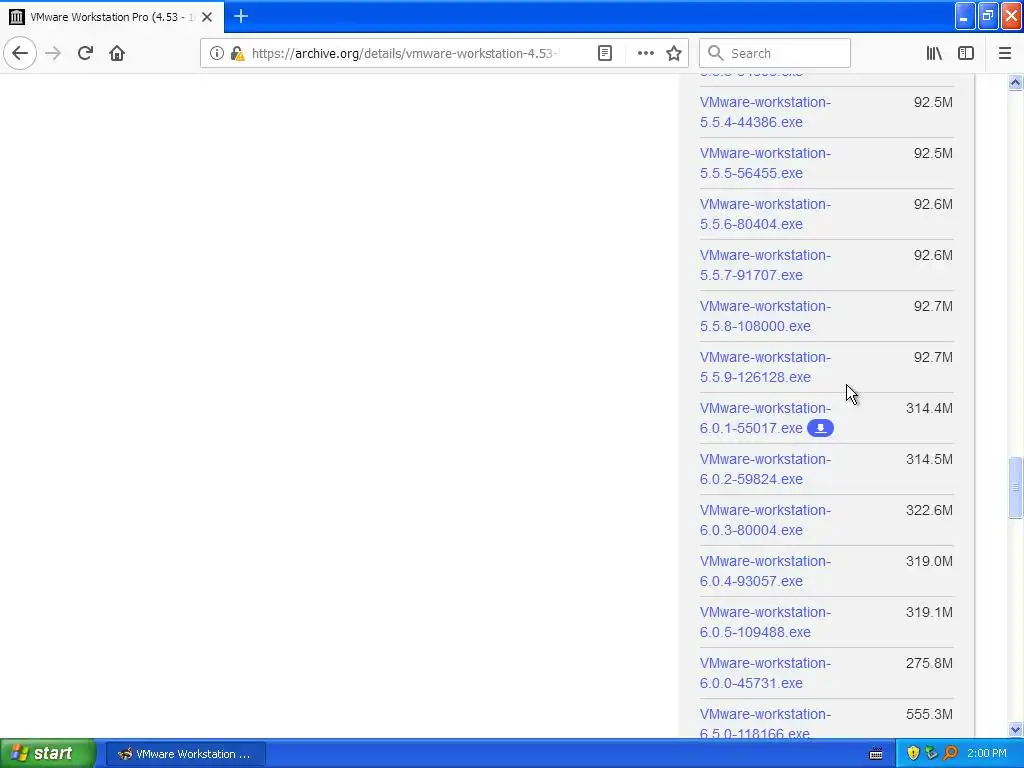Open the Firefox home page
1024x768 pixels.
tap(117, 53)
